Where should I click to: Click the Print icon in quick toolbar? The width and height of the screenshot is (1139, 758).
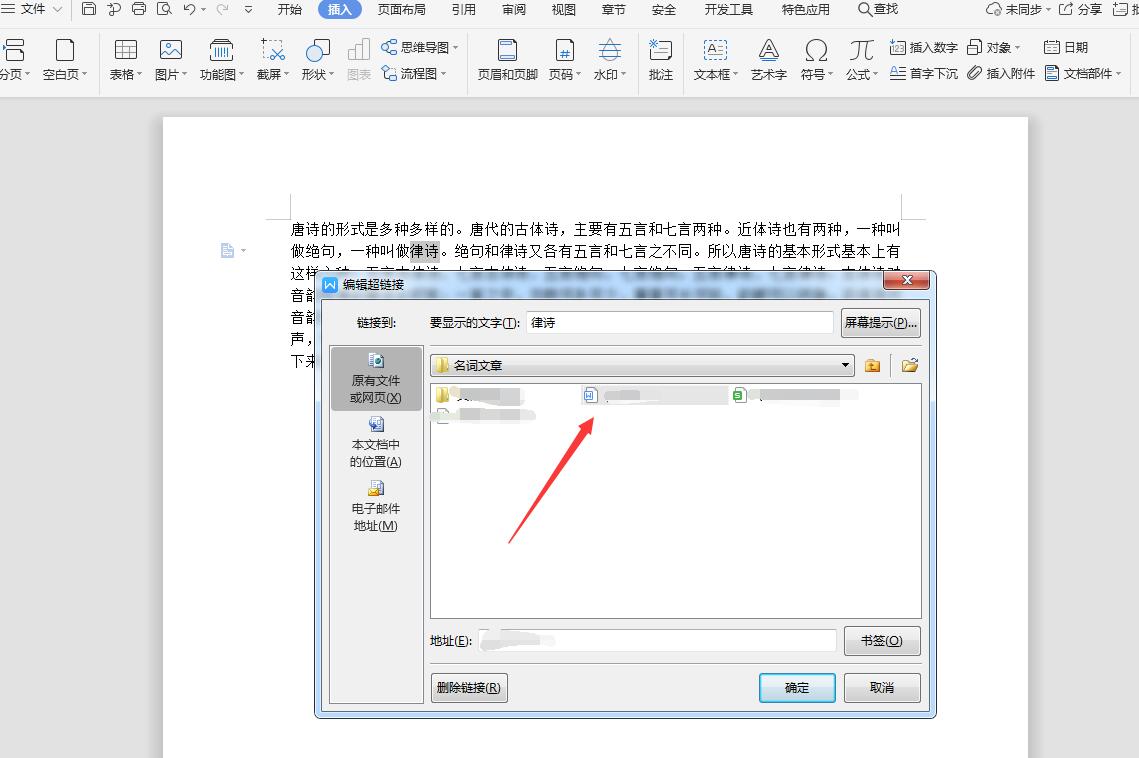[139, 9]
